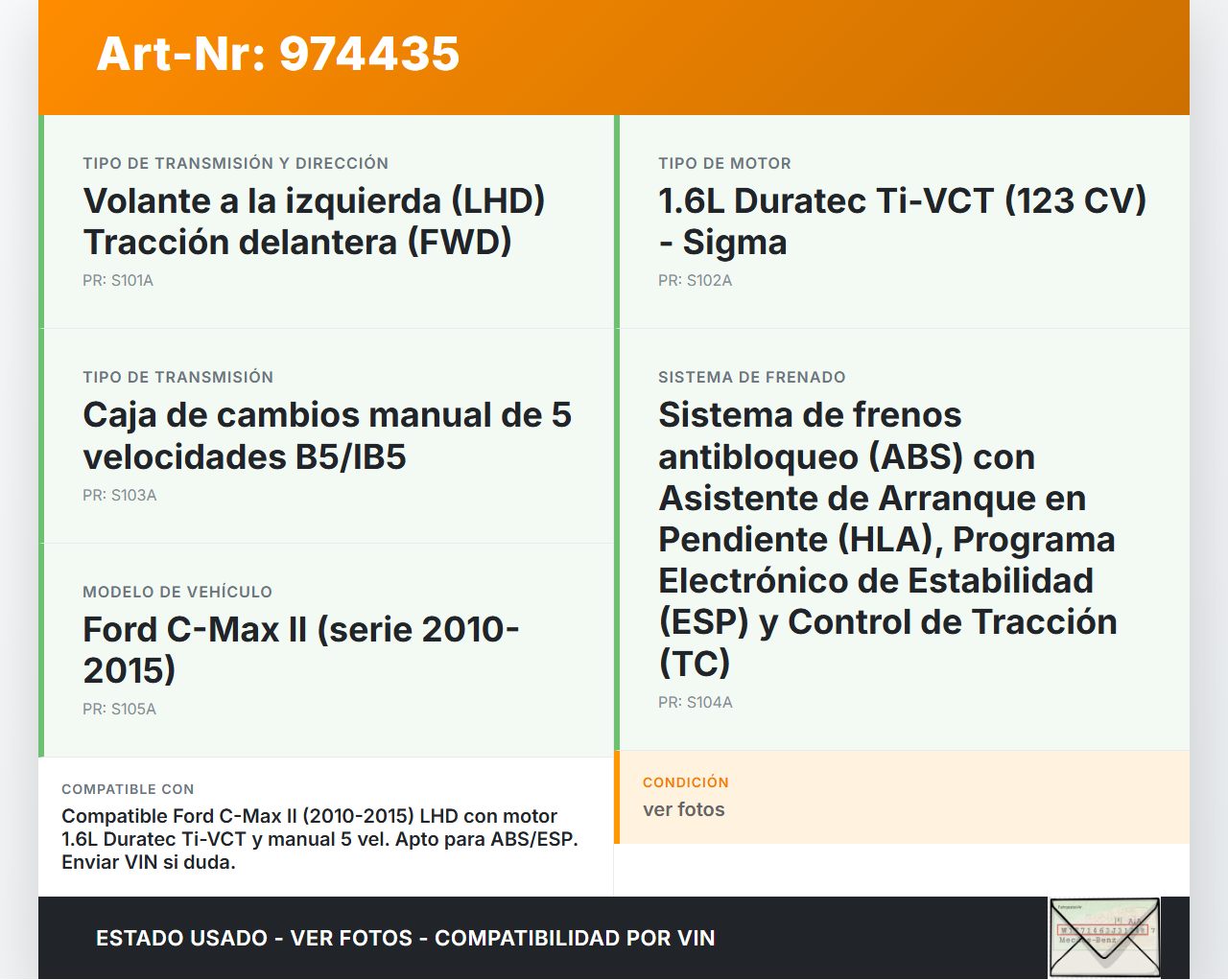Click the 'SISTEMA DE FRENADO' label
The width and height of the screenshot is (1228, 980).
[x=752, y=378]
